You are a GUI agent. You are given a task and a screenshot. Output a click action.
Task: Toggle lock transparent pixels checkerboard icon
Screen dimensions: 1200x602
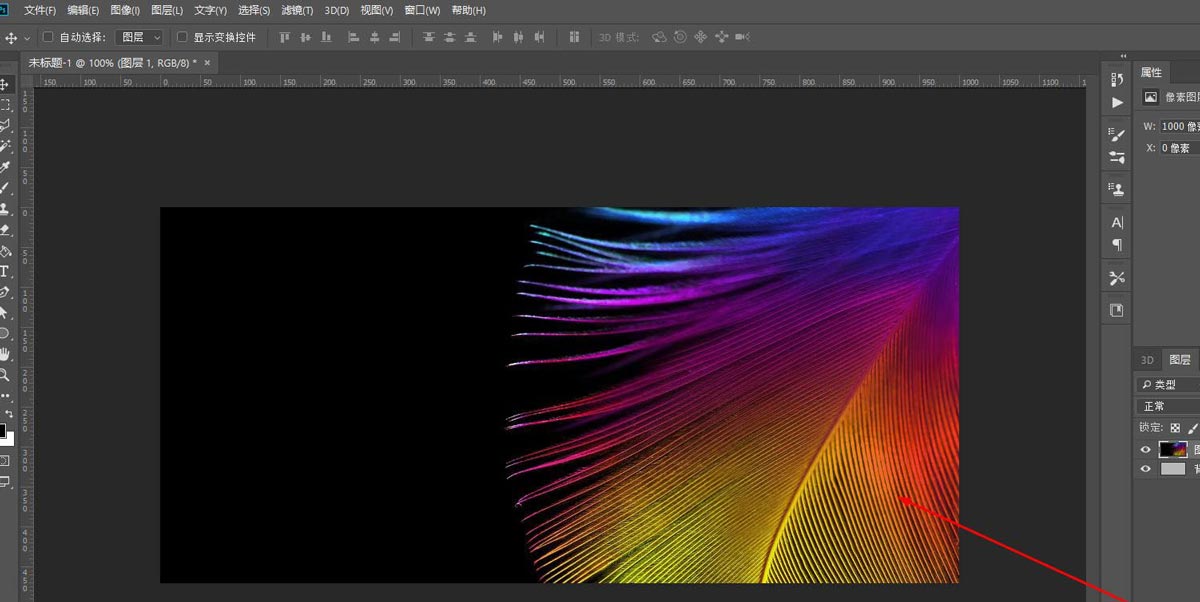point(1175,427)
